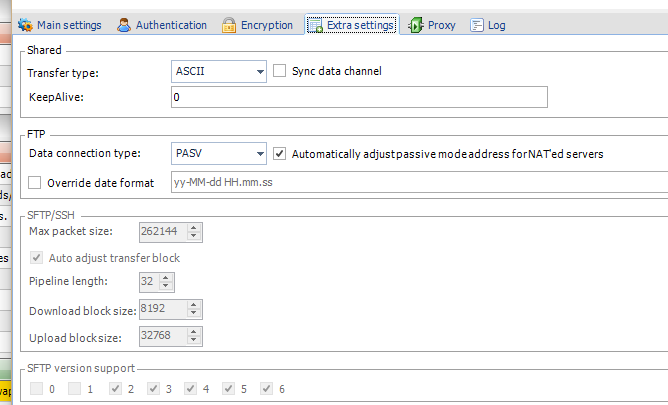
Task: Enable the Sync data channel checkbox
Action: click(x=280, y=71)
